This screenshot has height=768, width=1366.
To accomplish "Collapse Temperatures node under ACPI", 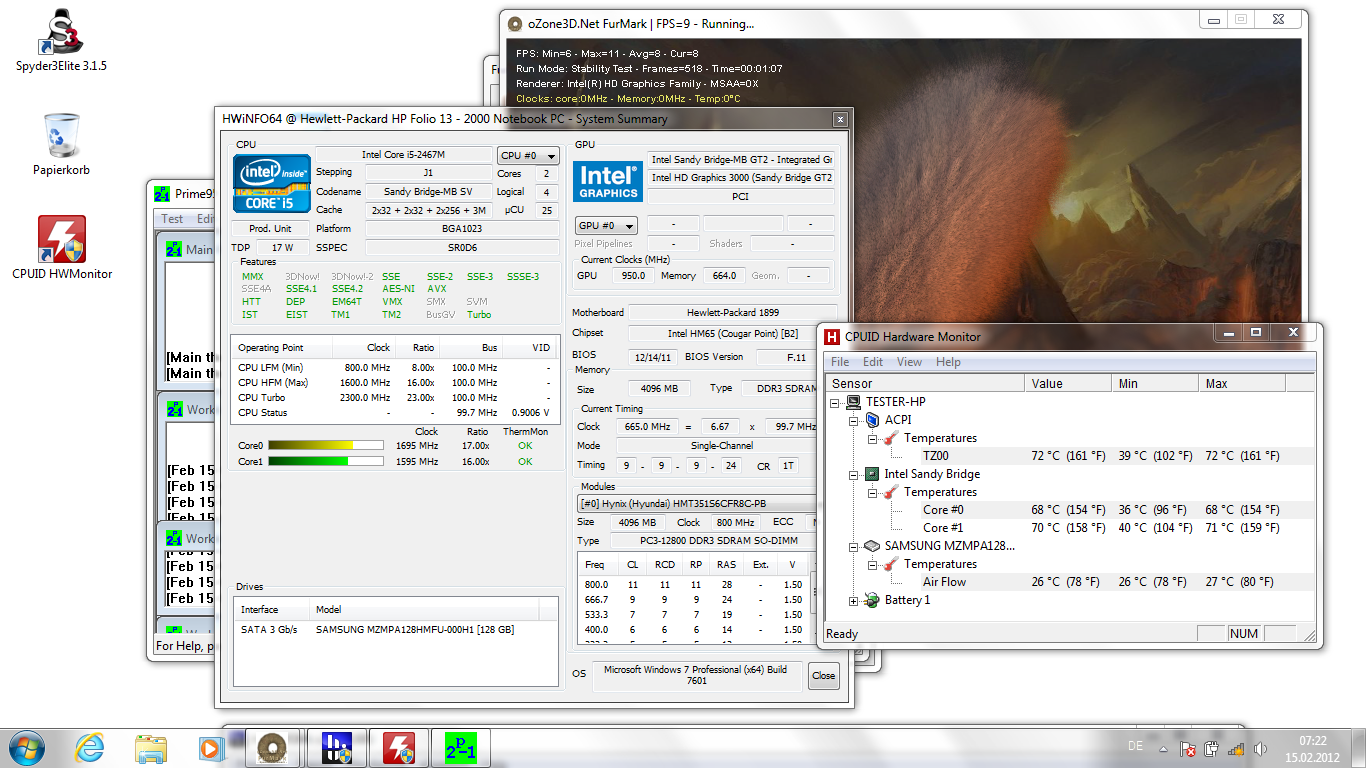I will 873,438.
